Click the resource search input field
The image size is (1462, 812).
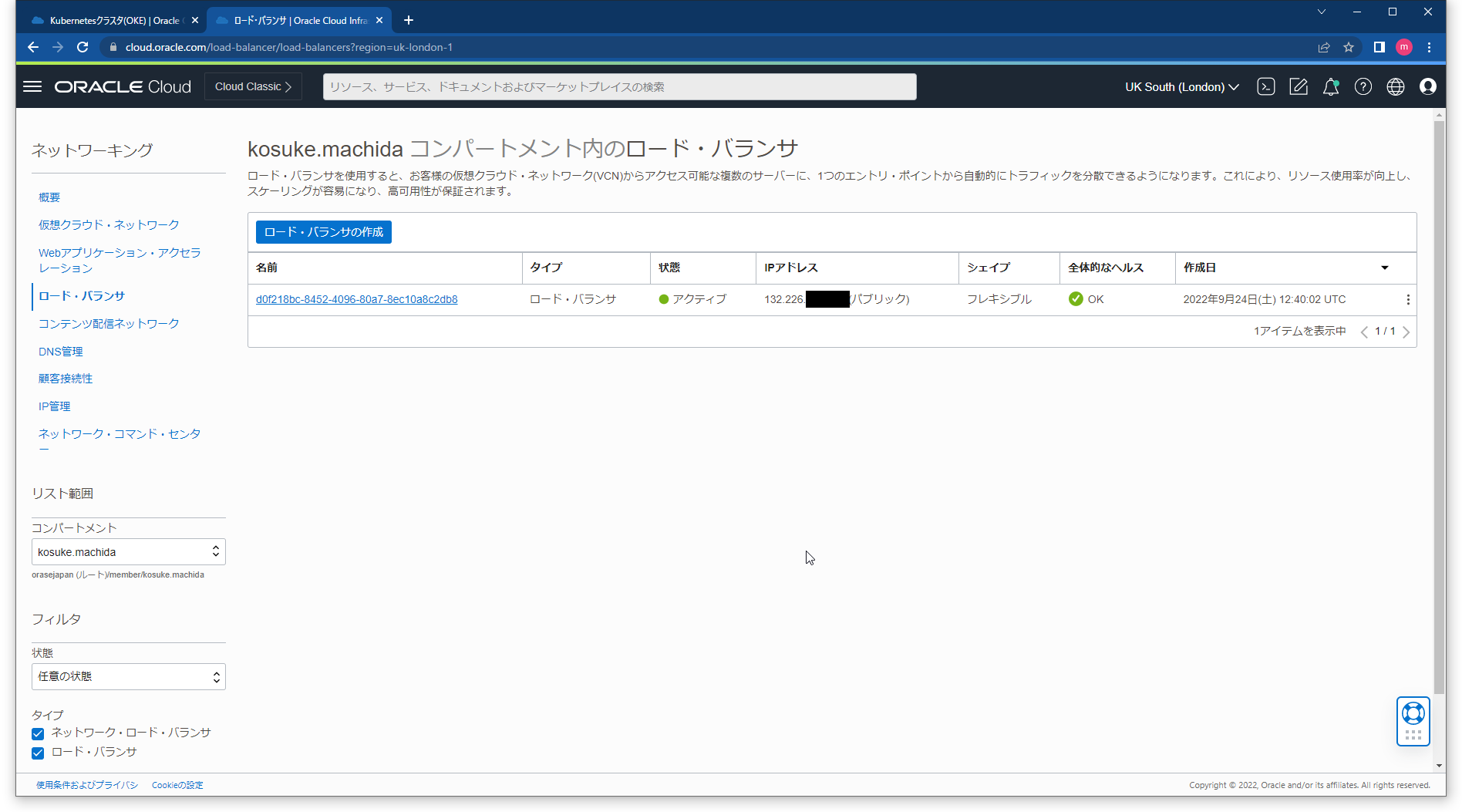pyautogui.click(x=617, y=86)
